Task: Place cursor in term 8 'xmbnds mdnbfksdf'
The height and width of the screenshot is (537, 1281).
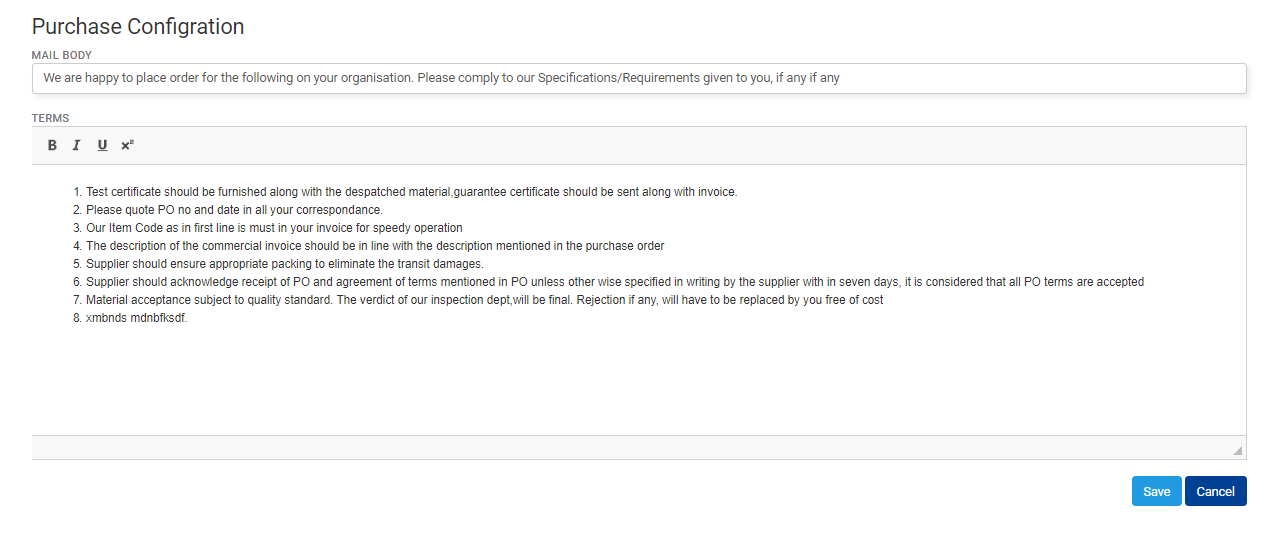Action: tap(136, 318)
